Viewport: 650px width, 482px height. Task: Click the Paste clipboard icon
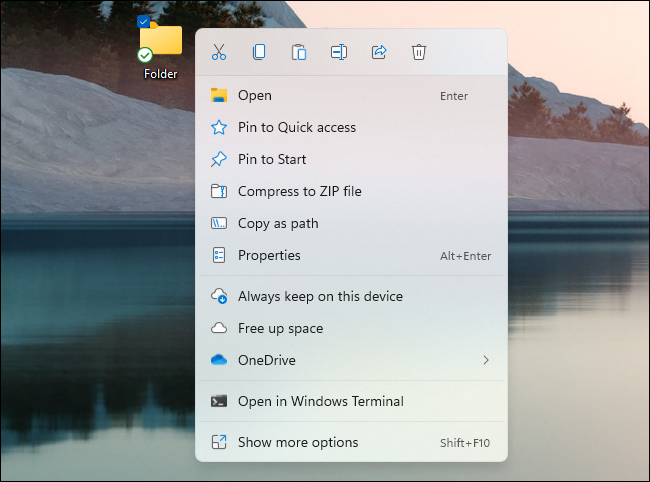(x=299, y=52)
